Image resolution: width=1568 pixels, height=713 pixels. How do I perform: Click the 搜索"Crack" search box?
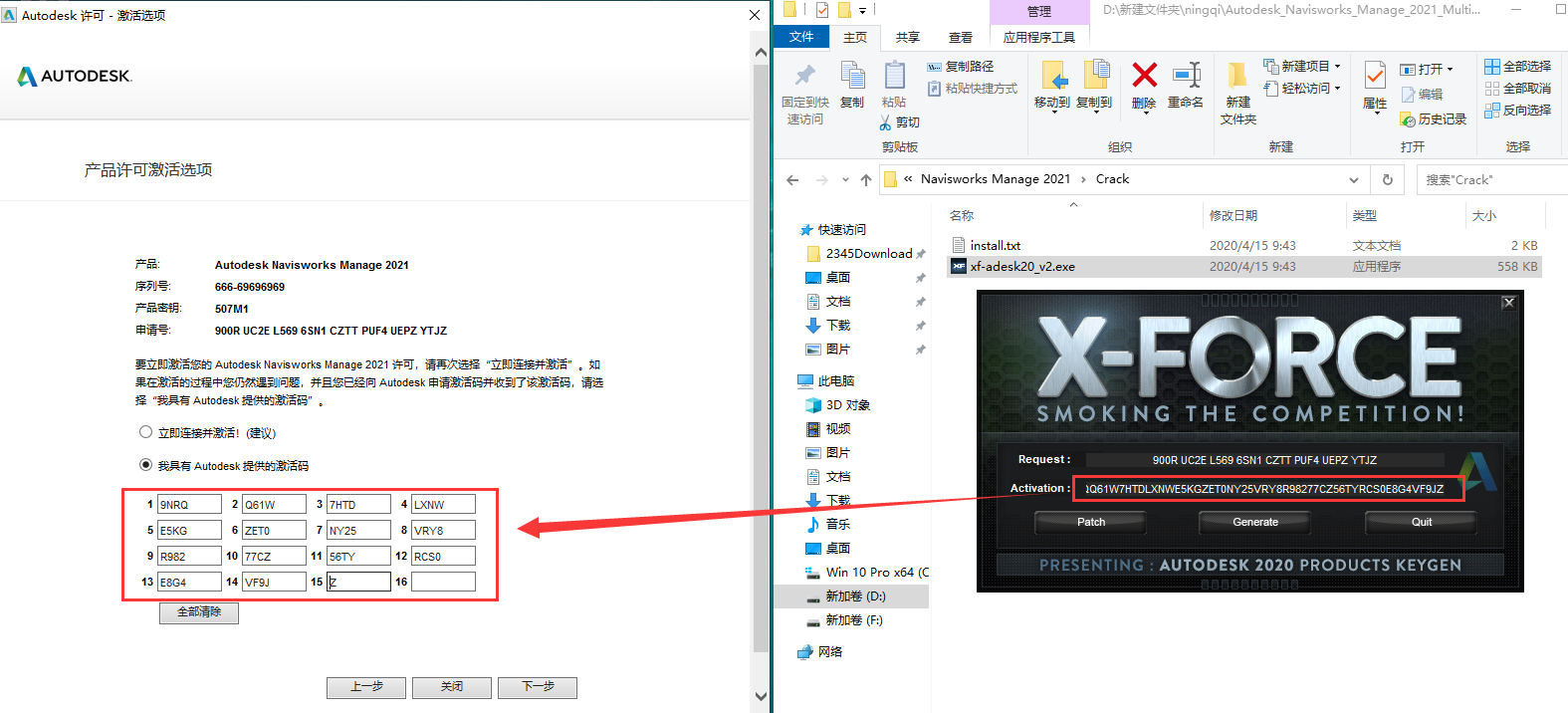click(1490, 180)
